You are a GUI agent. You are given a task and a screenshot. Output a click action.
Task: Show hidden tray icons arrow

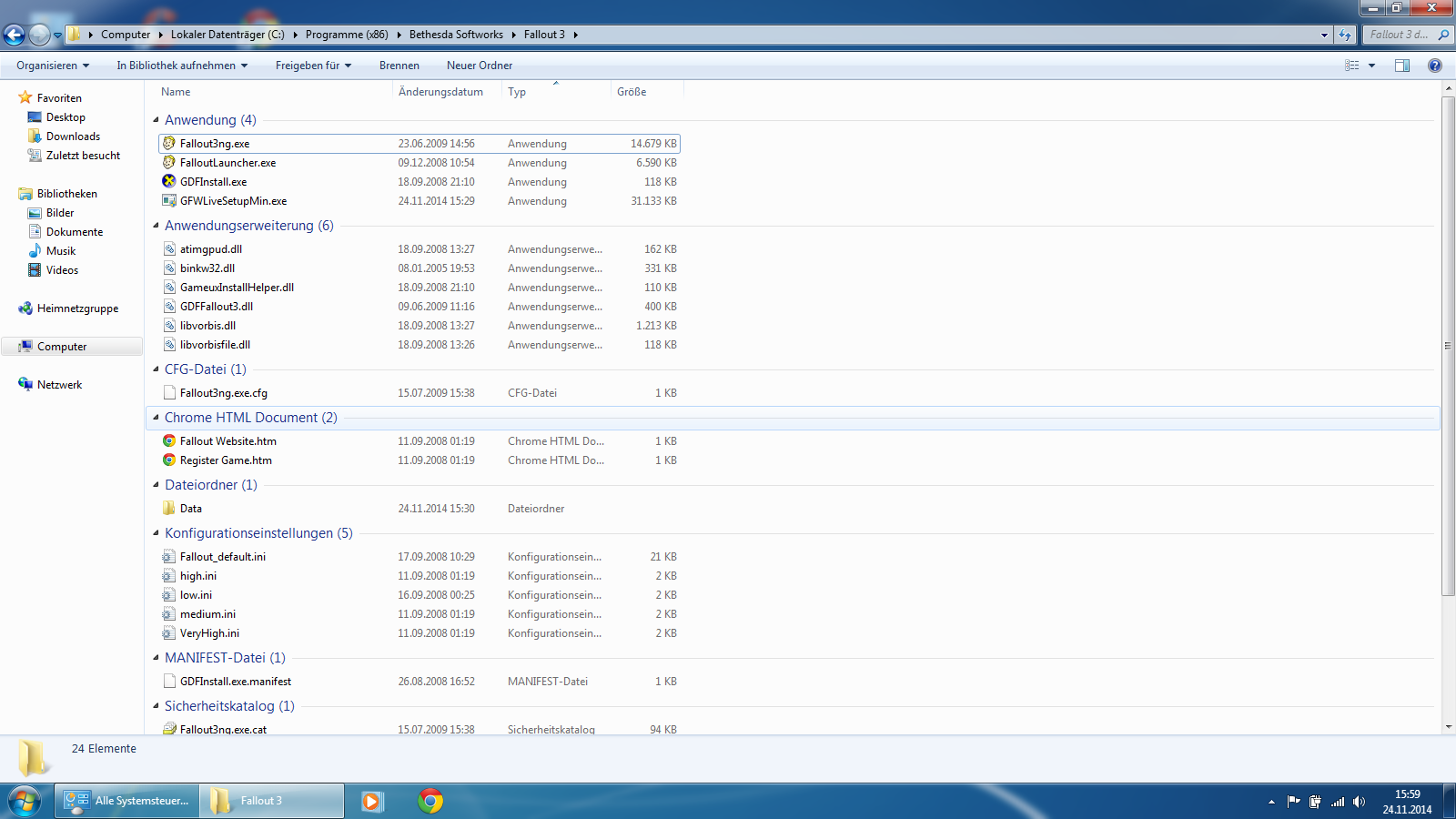coord(1271,802)
